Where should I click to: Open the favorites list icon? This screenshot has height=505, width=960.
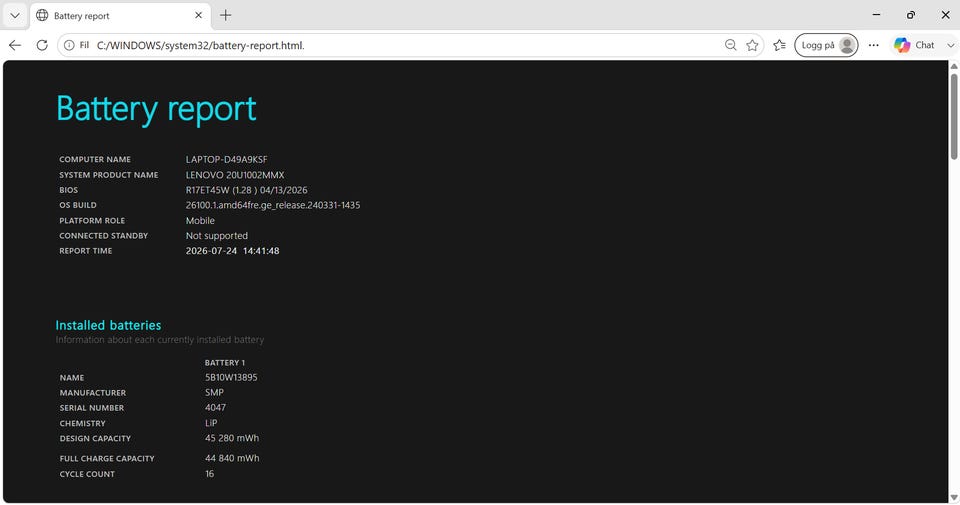click(x=779, y=45)
